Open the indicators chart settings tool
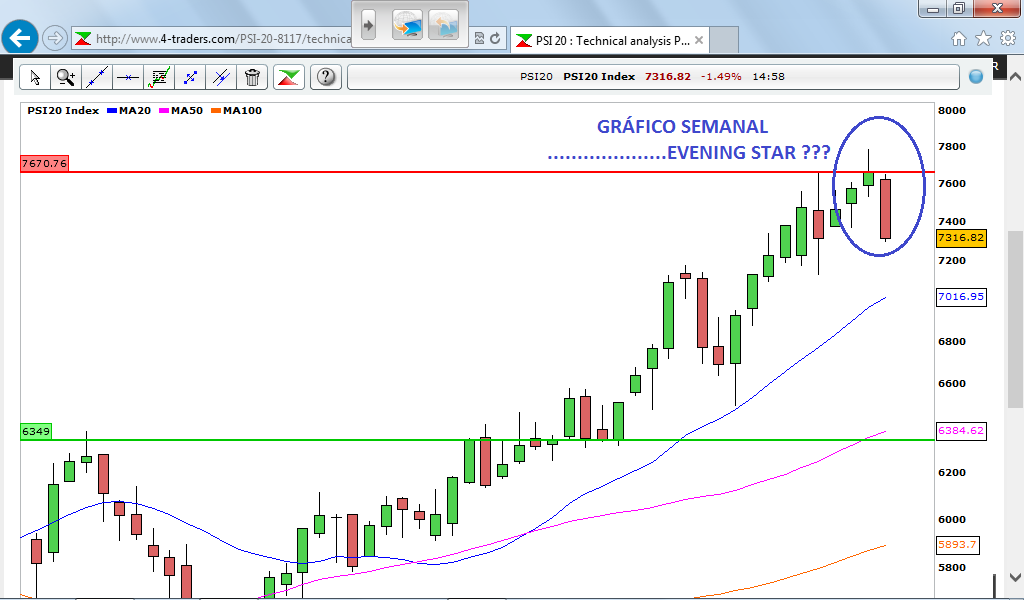The width and height of the screenshot is (1024, 600). pos(159,77)
